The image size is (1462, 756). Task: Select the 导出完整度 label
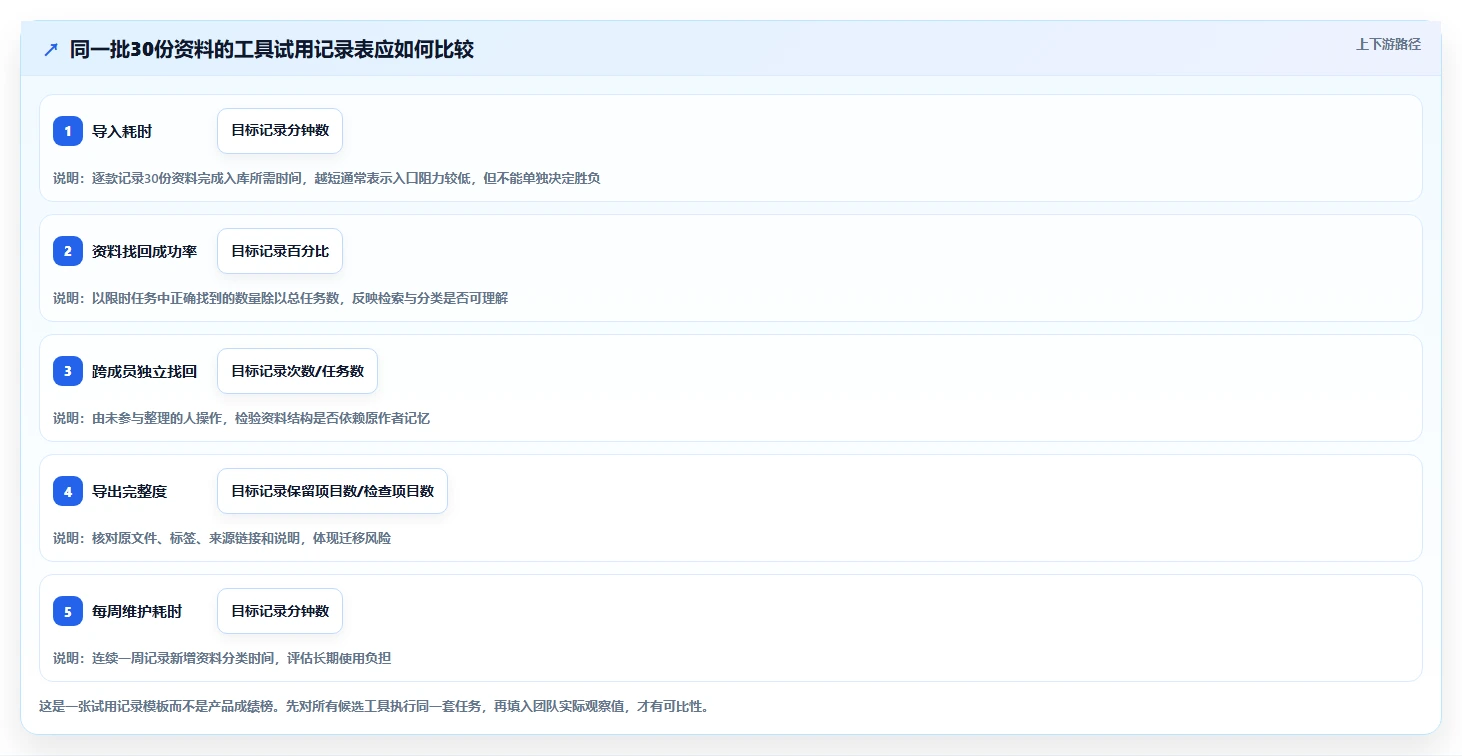[129, 491]
